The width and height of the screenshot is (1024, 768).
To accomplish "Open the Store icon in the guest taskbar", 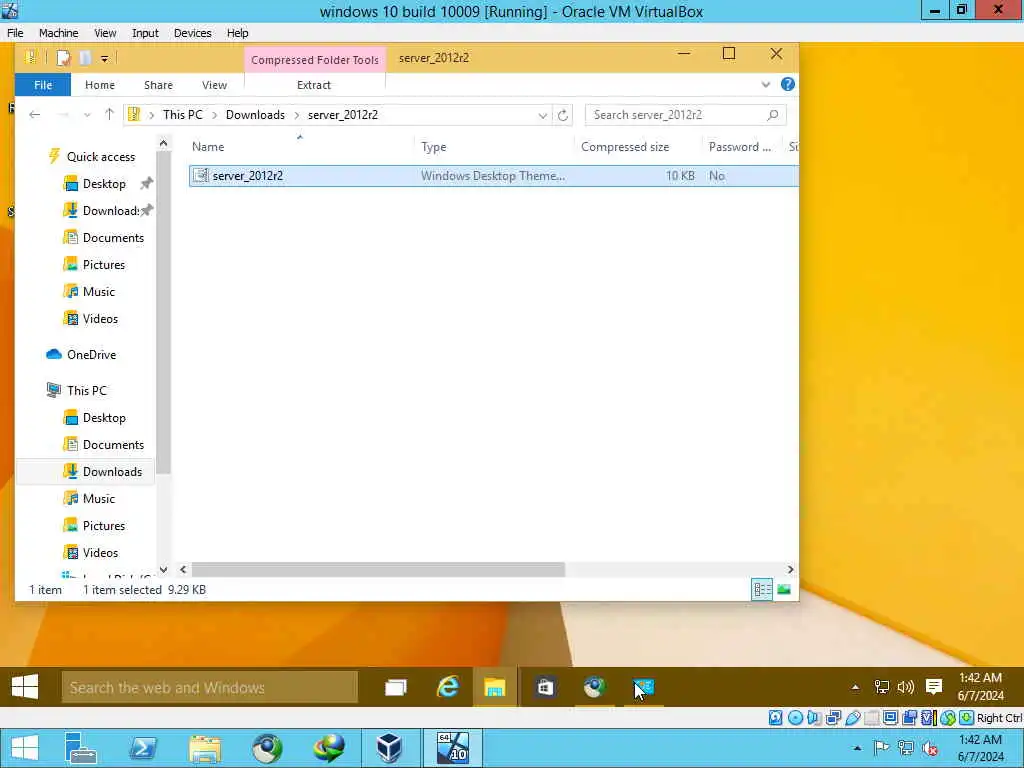I will pyautogui.click(x=545, y=687).
